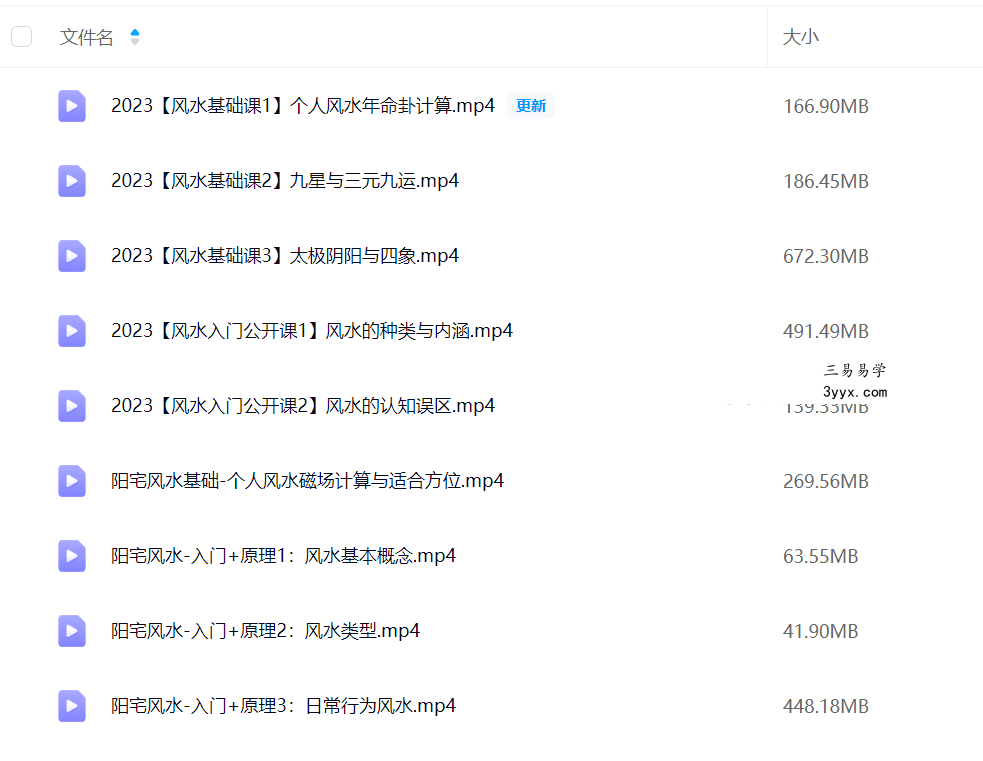This screenshot has width=983, height=761.
Task: Click the 63.55MB size value
Action: [x=821, y=557]
